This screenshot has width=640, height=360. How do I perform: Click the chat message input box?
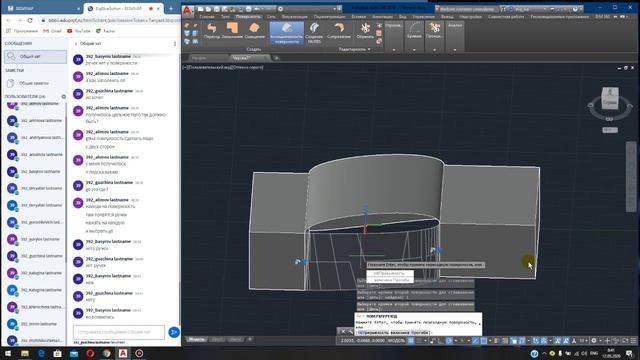click(119, 332)
